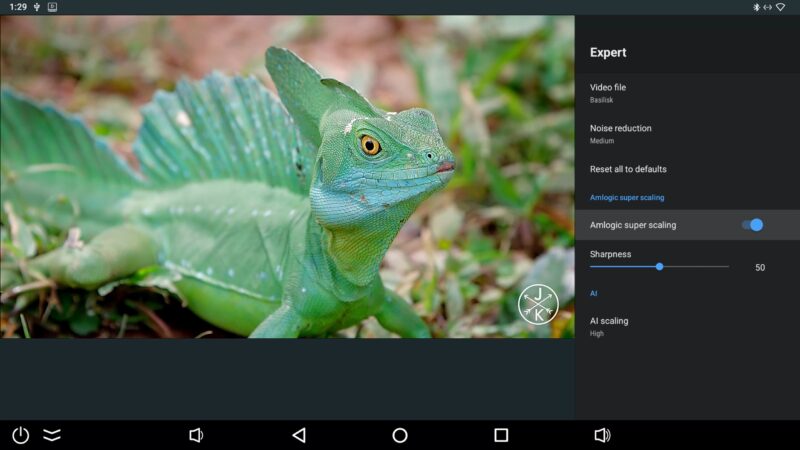Viewport: 800px width, 450px height.
Task: Click the Sharpness slider handle
Action: pos(660,267)
